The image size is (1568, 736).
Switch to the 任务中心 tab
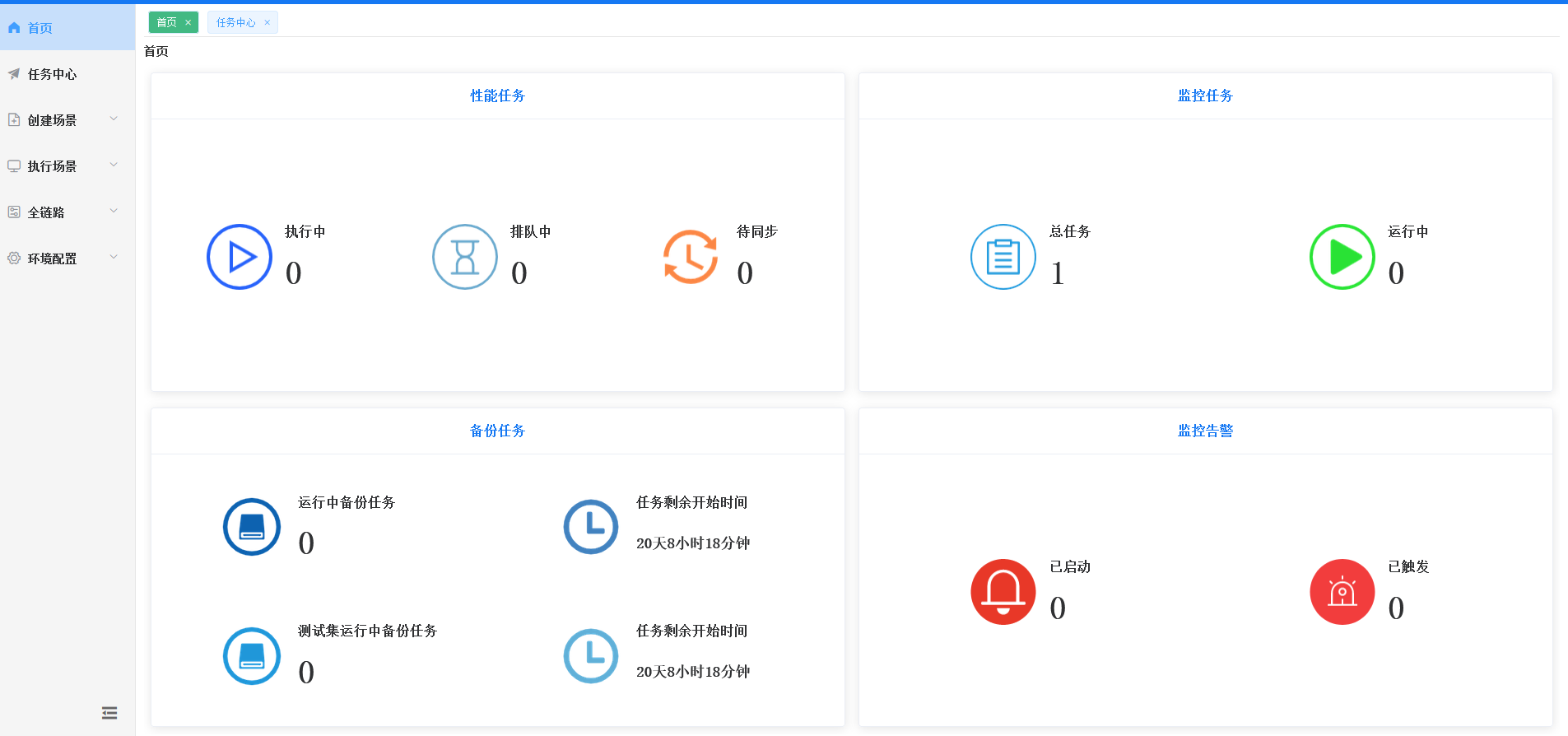(x=235, y=23)
